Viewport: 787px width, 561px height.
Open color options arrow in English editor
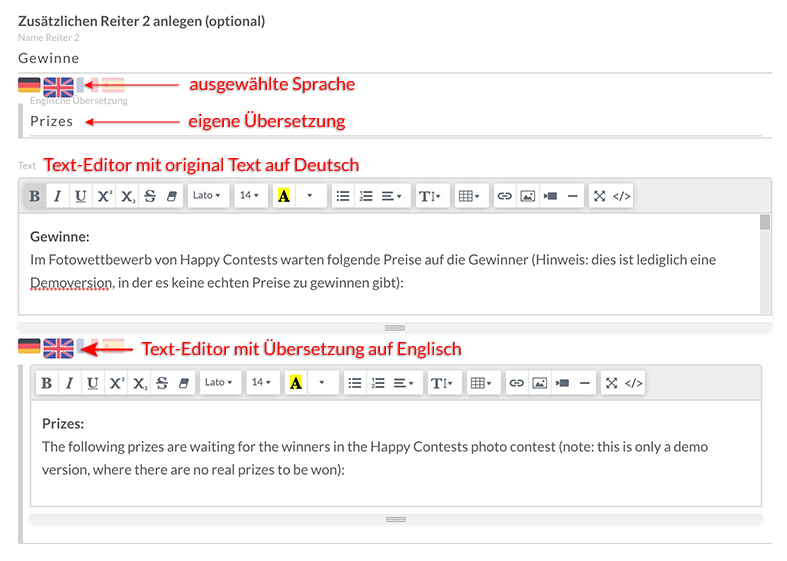coord(322,383)
